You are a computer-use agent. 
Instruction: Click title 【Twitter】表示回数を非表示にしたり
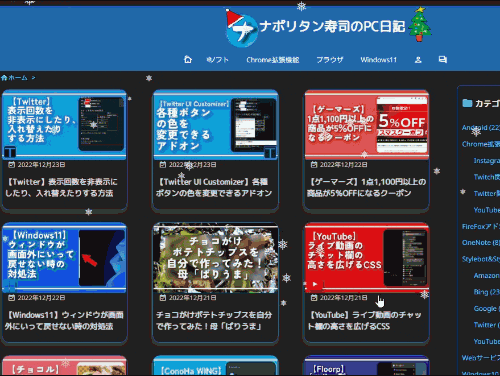tap(61, 187)
